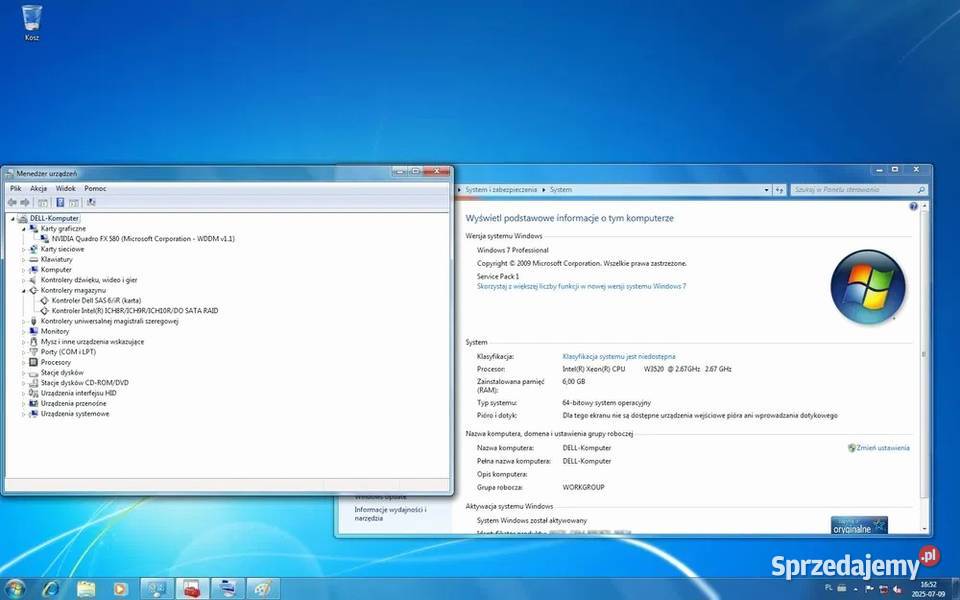
Task: Open Internet Explorer from the taskbar
Action: pos(49,589)
